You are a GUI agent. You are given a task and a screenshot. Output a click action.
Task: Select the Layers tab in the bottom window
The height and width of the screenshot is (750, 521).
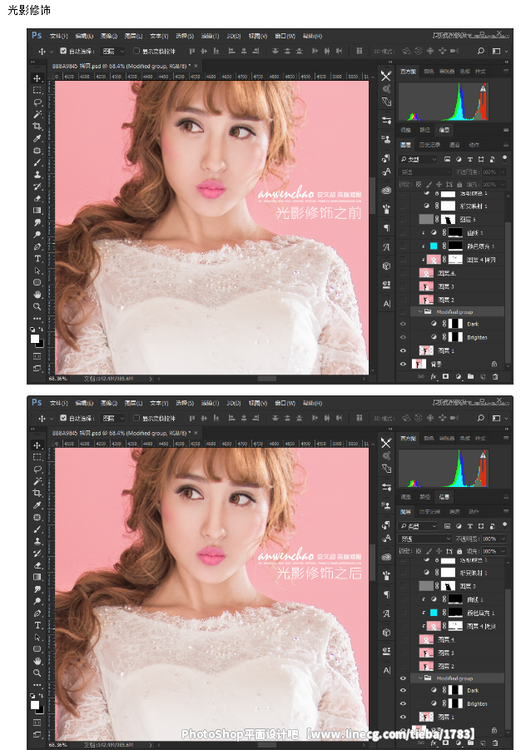[x=405, y=511]
